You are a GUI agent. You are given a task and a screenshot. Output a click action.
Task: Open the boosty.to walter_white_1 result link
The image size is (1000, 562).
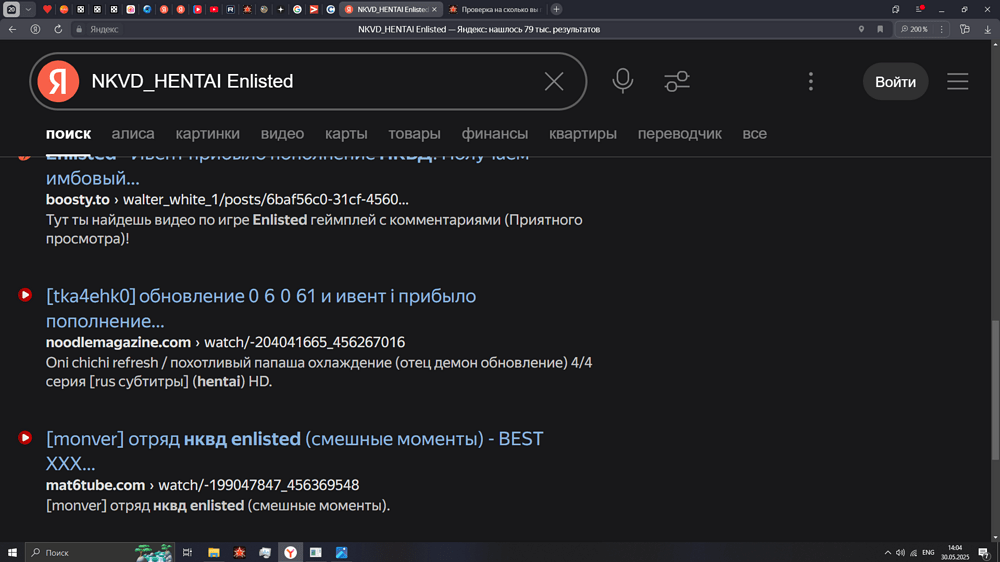(x=227, y=200)
